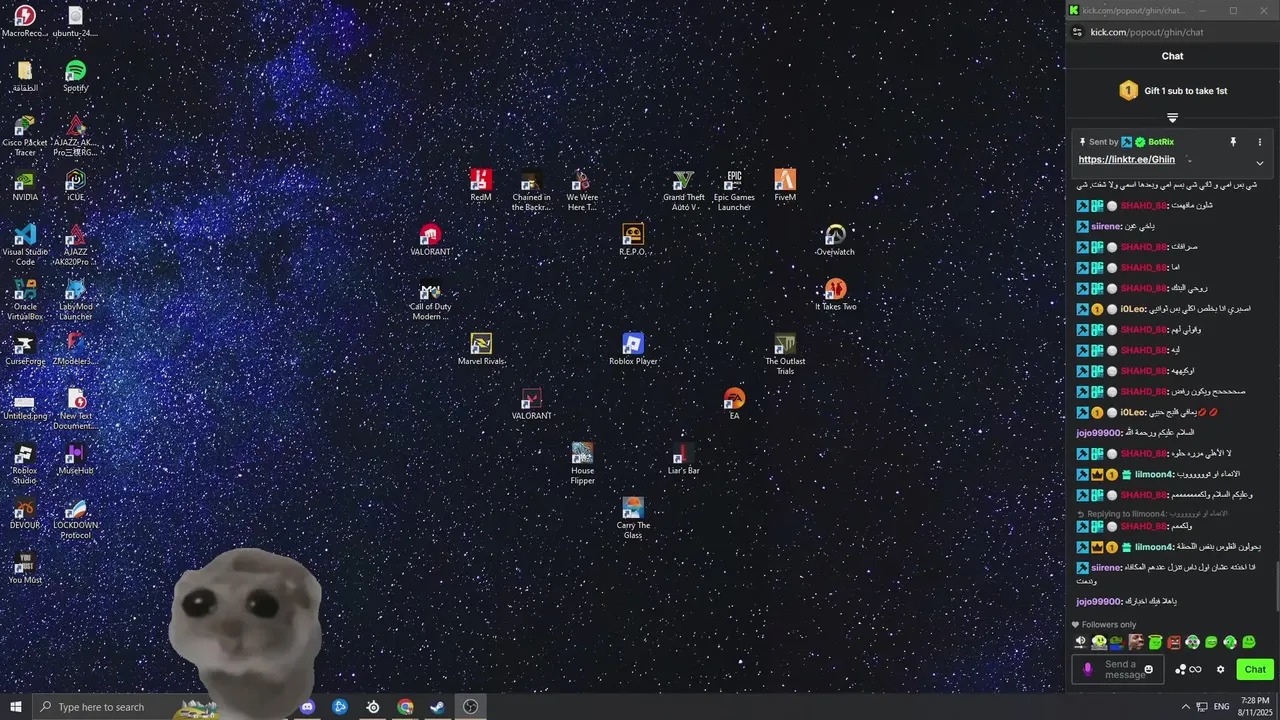
Task: Focus the Send a message field
Action: (x=1118, y=670)
